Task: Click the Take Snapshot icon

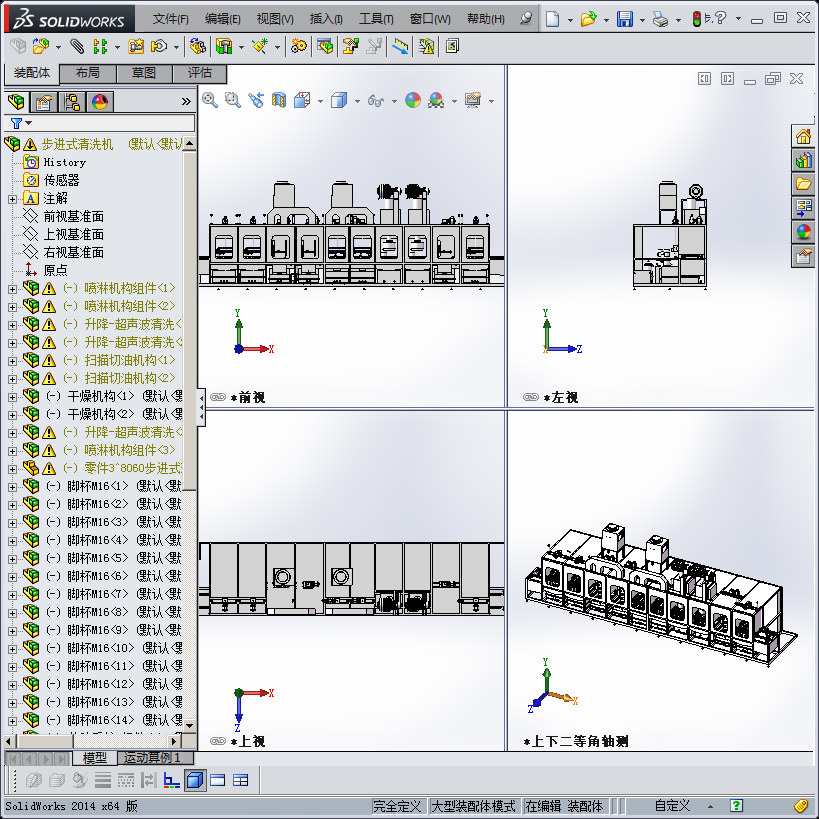Action: (452, 46)
